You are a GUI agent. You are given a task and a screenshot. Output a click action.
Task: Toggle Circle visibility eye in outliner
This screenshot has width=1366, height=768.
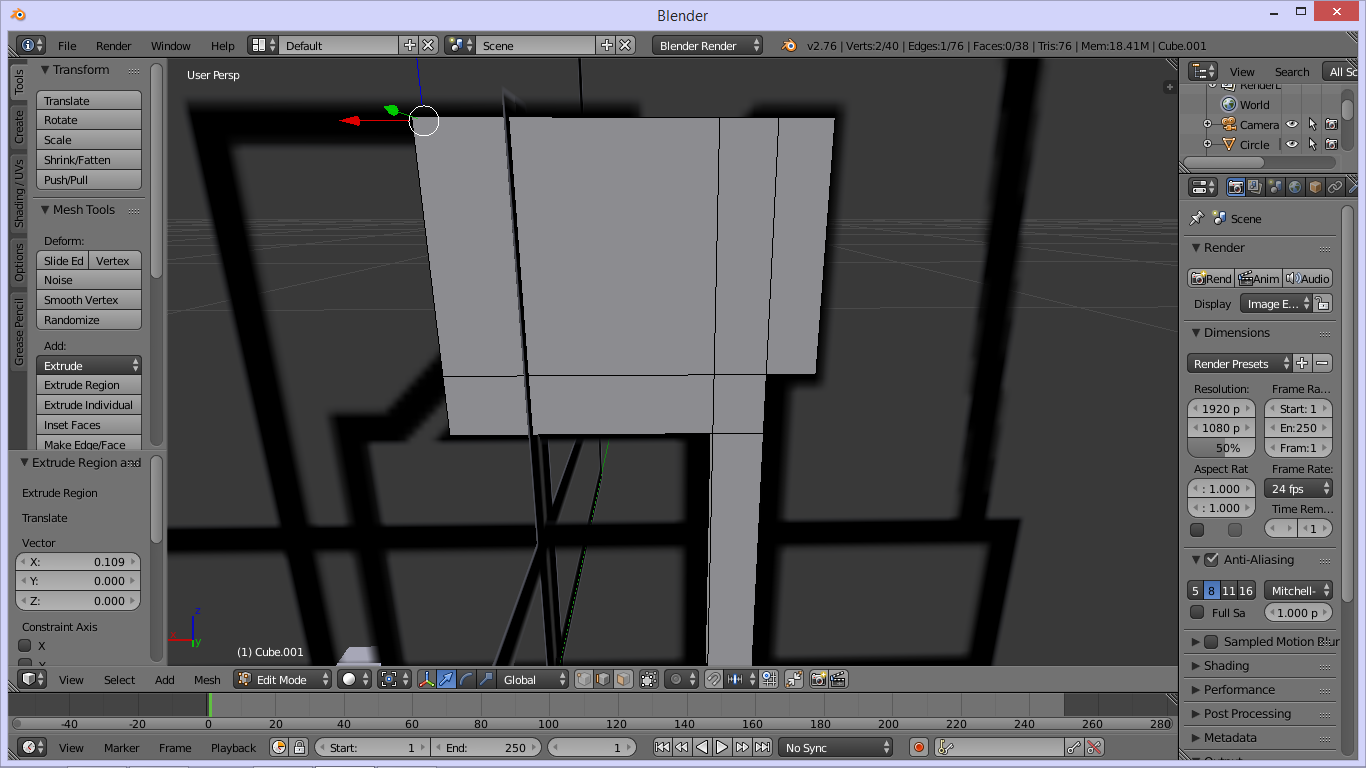click(1291, 145)
